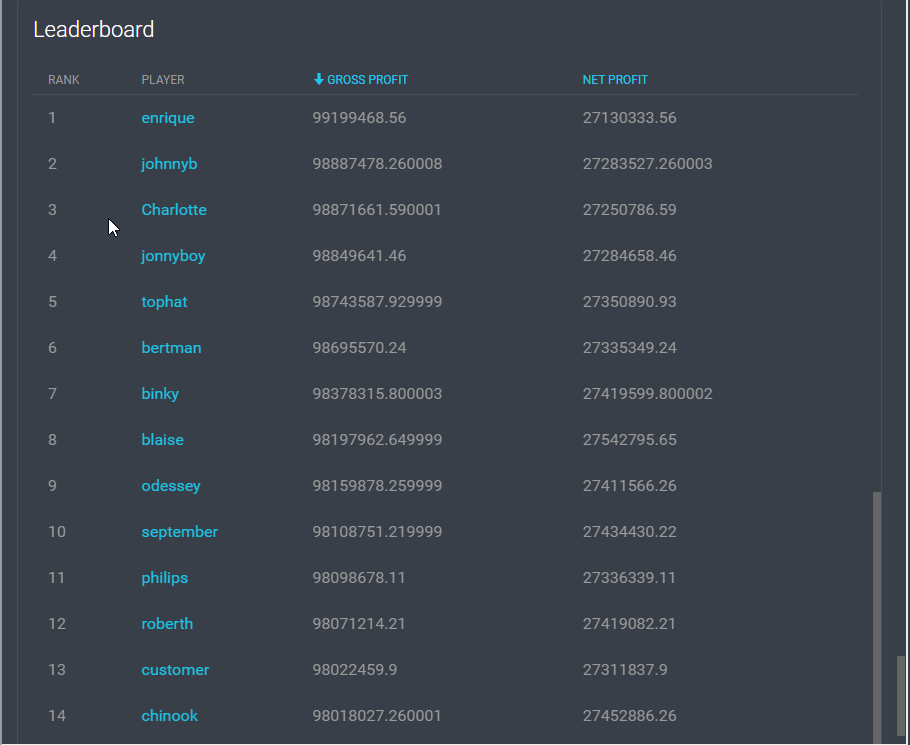Select net profit value 27284658.46
910x745 pixels.
pyautogui.click(x=630, y=256)
